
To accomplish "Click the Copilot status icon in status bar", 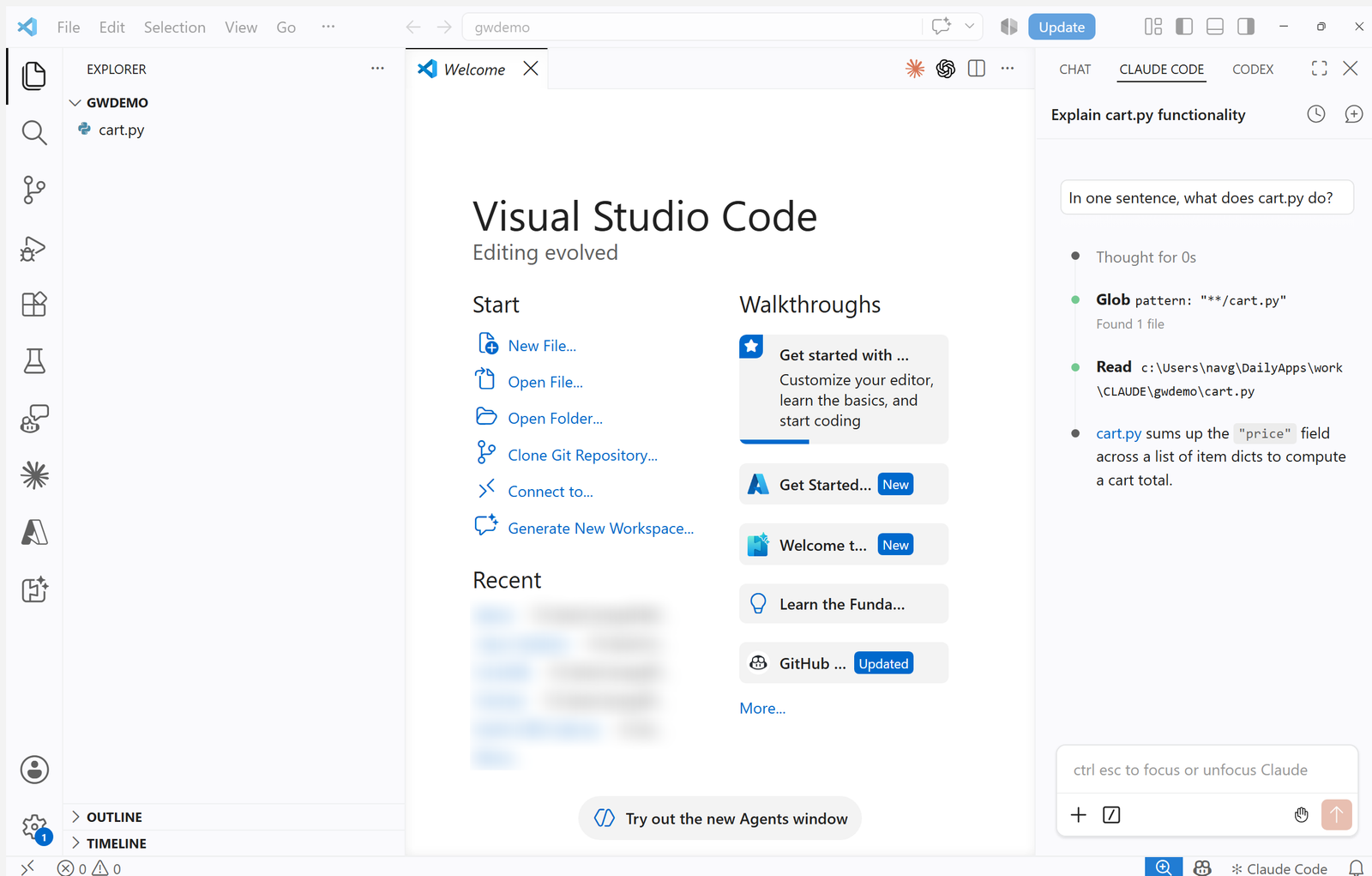I will tap(1202, 868).
